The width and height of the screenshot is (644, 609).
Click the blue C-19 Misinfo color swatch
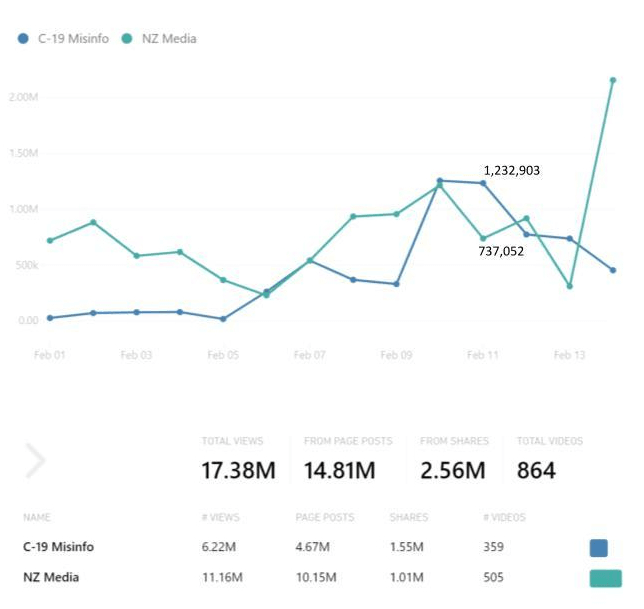(x=599, y=547)
